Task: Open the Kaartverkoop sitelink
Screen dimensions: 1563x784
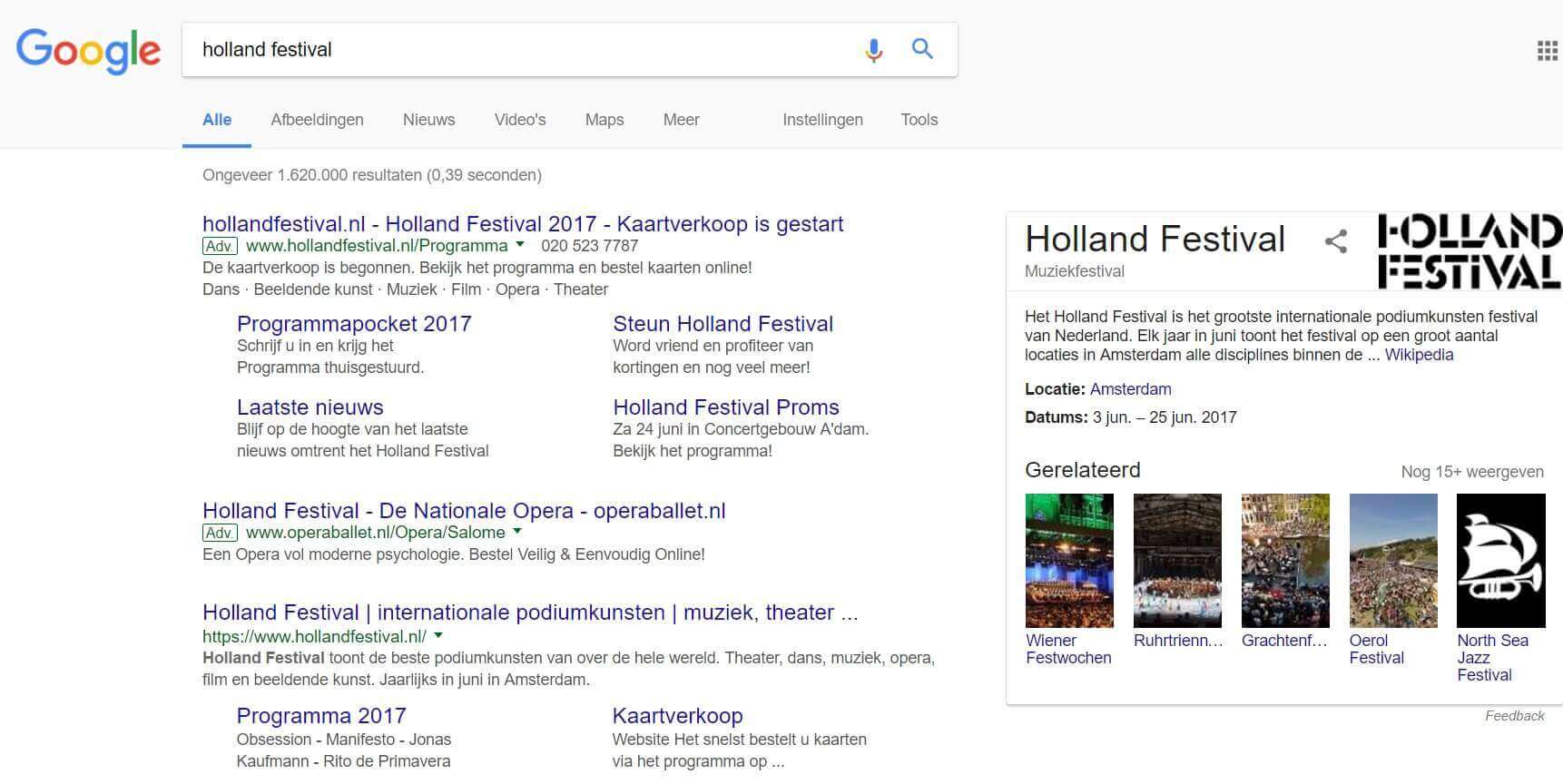Action: coord(677,716)
